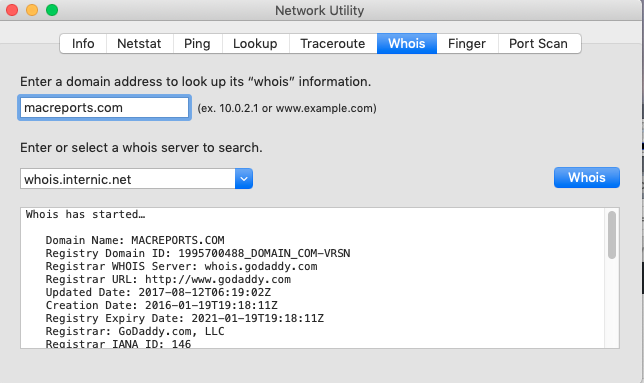Click the "Registrar IANA ID: 146" line
This screenshot has height=383, width=644.
(x=118, y=344)
